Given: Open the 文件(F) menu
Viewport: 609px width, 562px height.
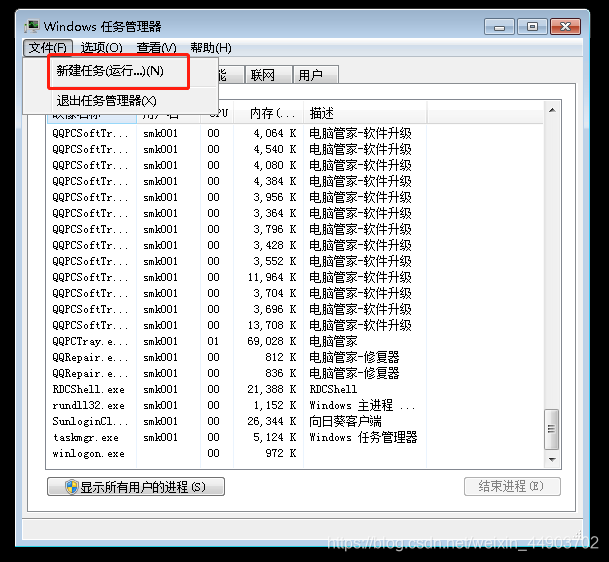Looking at the screenshot, I should (x=48, y=48).
